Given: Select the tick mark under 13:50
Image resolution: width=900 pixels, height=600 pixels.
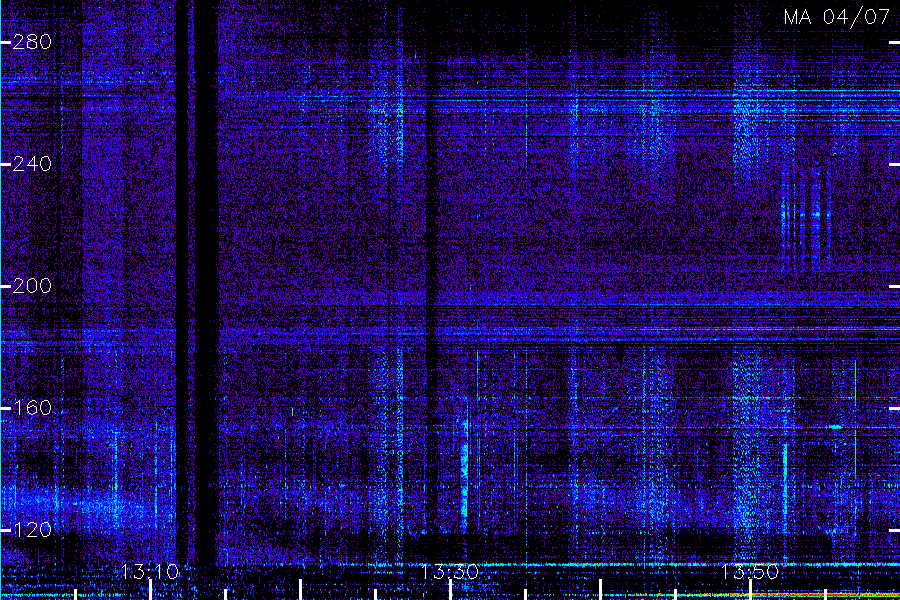Looking at the screenshot, I should tap(751, 590).
